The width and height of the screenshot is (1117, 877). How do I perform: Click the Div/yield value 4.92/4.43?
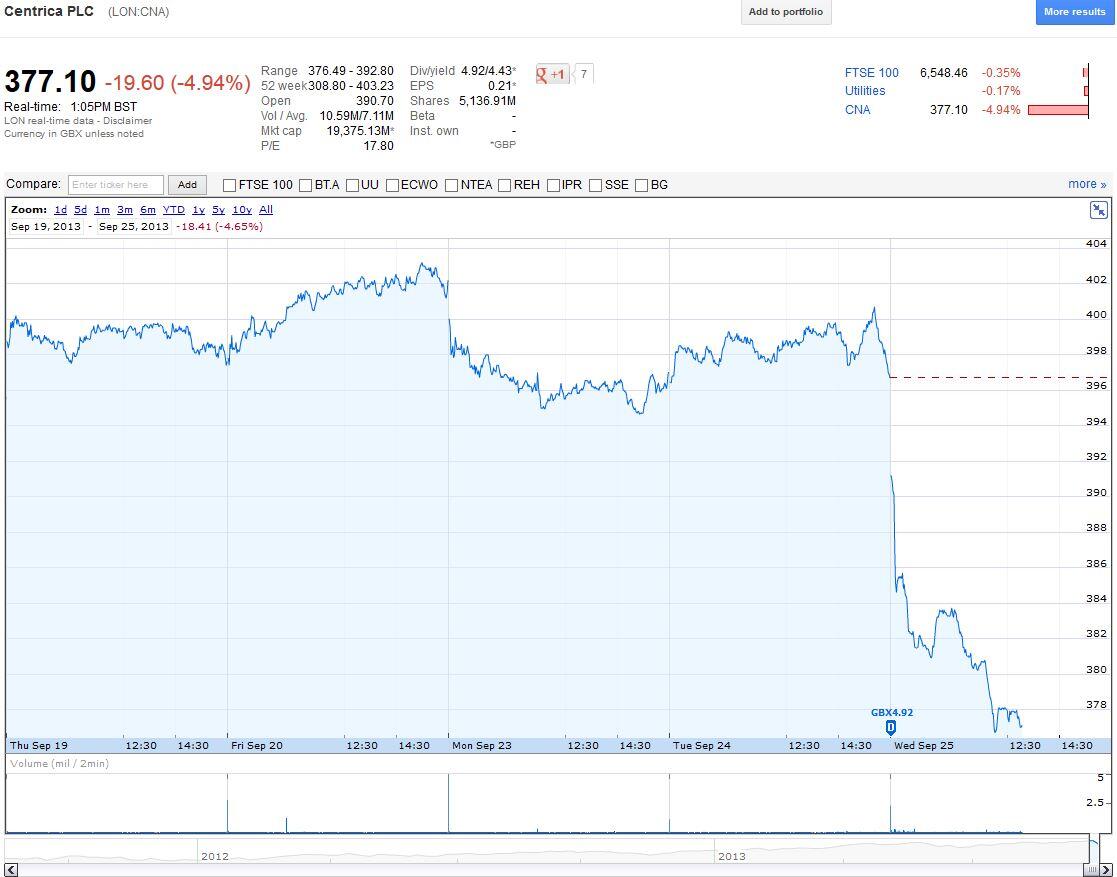[x=487, y=71]
